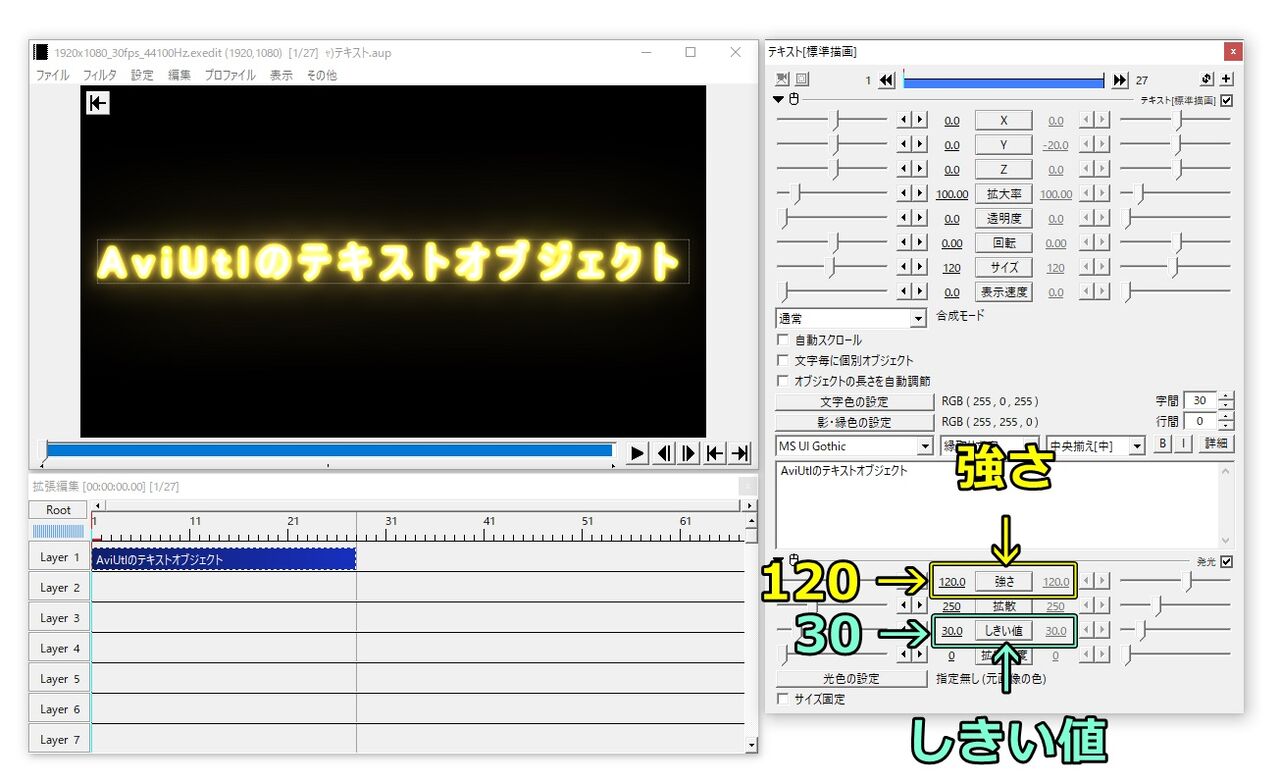Select the AviUtlのテキストオブジェクト clip on Layer 1
The image size is (1280, 783).
222,557
